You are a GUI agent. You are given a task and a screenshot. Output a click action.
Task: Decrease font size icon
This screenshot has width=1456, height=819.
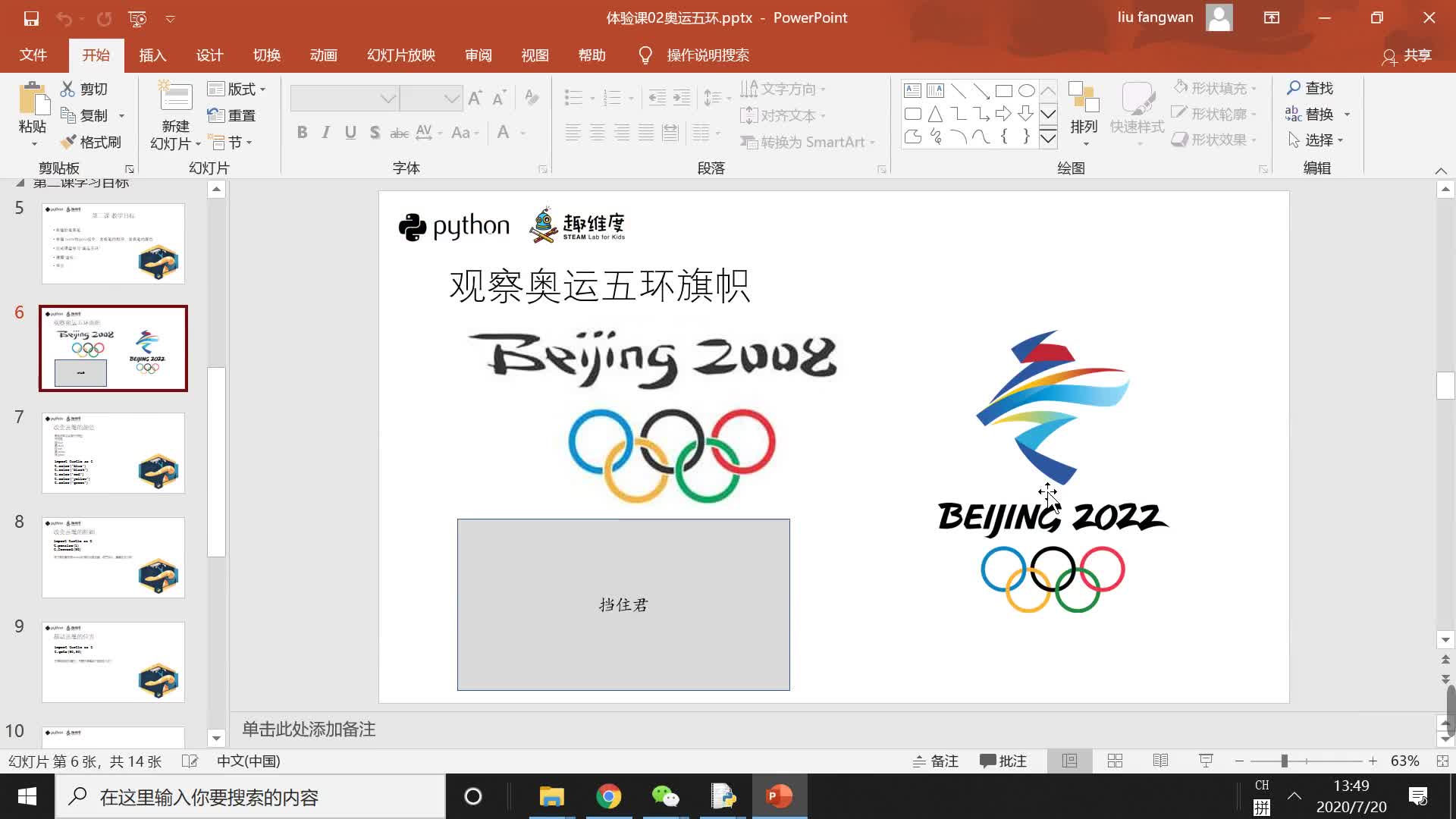tap(499, 98)
